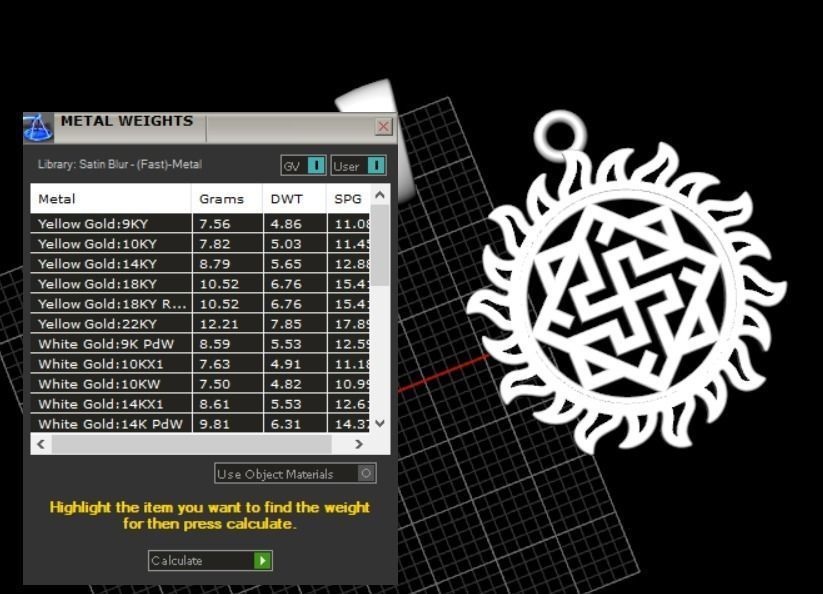
Task: Select the Yellow Gold:10KY row
Action: tap(201, 243)
